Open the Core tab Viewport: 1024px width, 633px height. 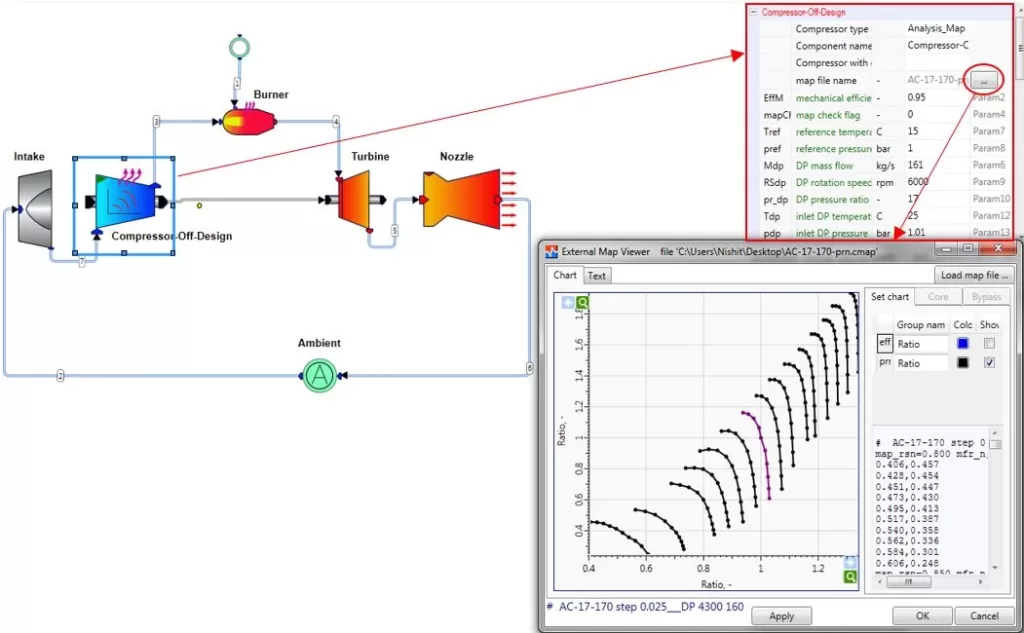938,297
